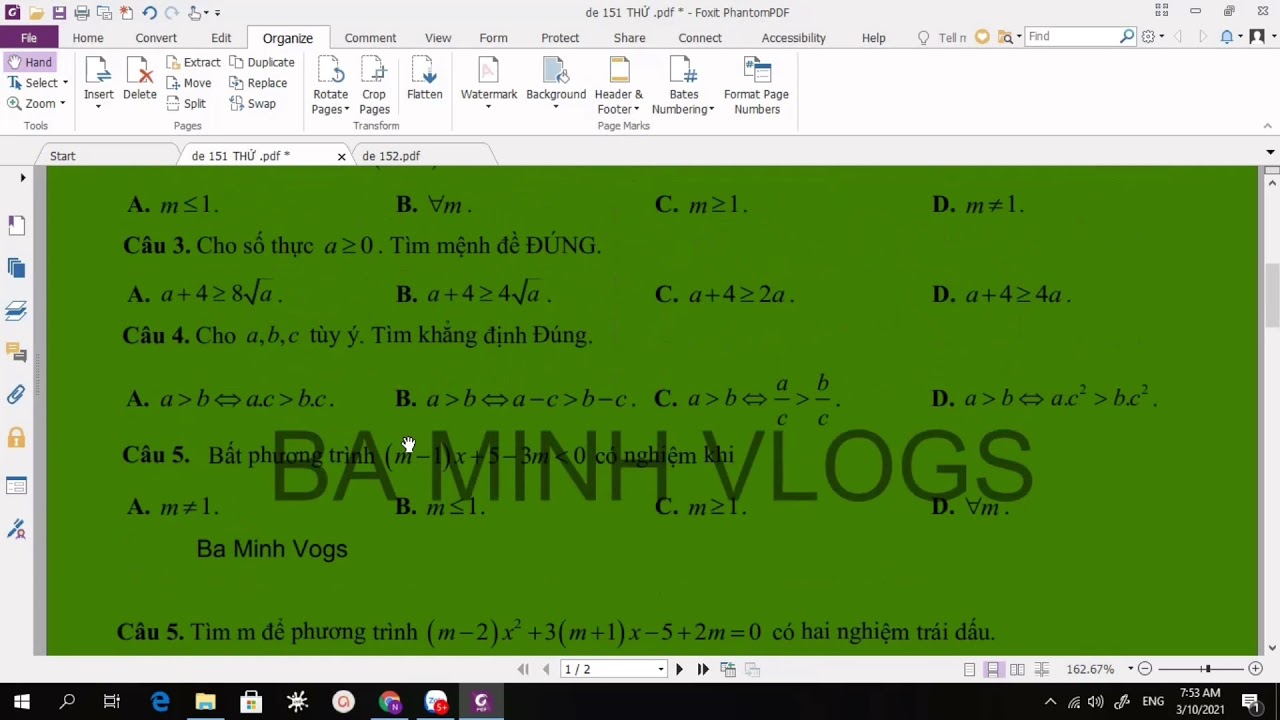Open the Insert dropdown arrow
Viewport: 1280px width, 720px height.
tap(98, 106)
